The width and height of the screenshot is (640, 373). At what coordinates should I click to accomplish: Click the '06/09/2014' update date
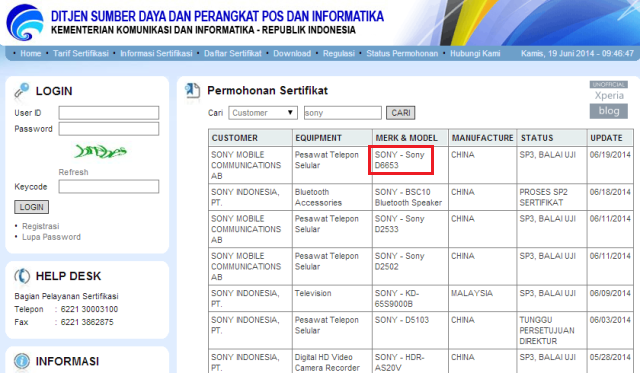point(610,293)
